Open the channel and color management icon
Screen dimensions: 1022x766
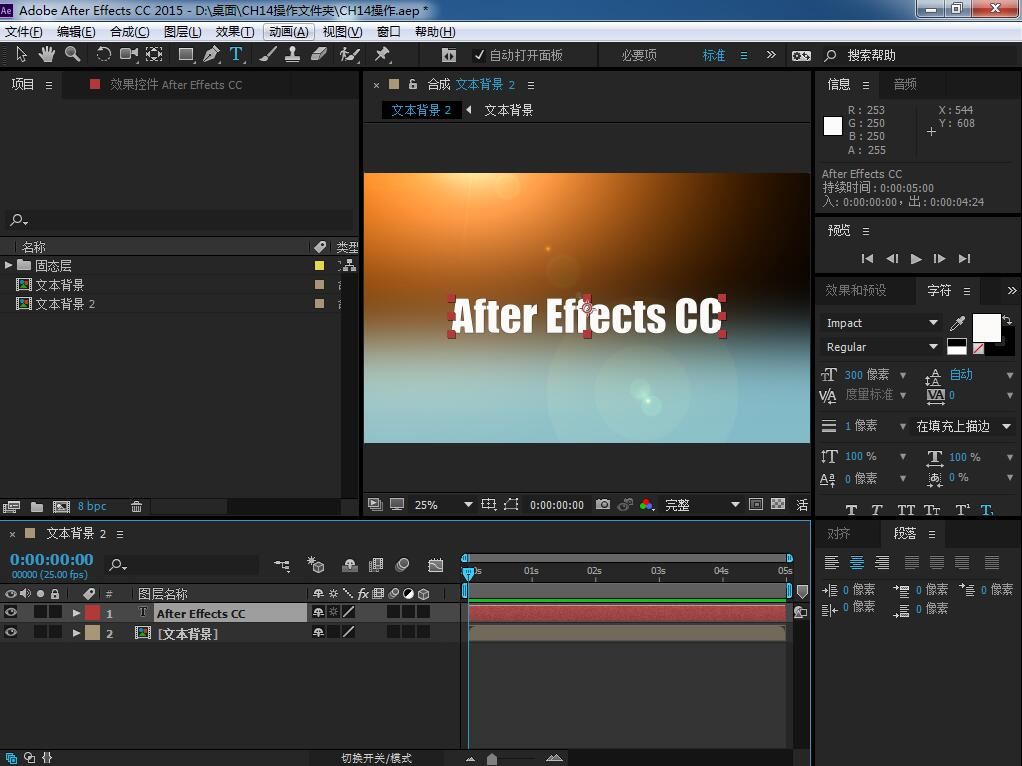(x=647, y=505)
